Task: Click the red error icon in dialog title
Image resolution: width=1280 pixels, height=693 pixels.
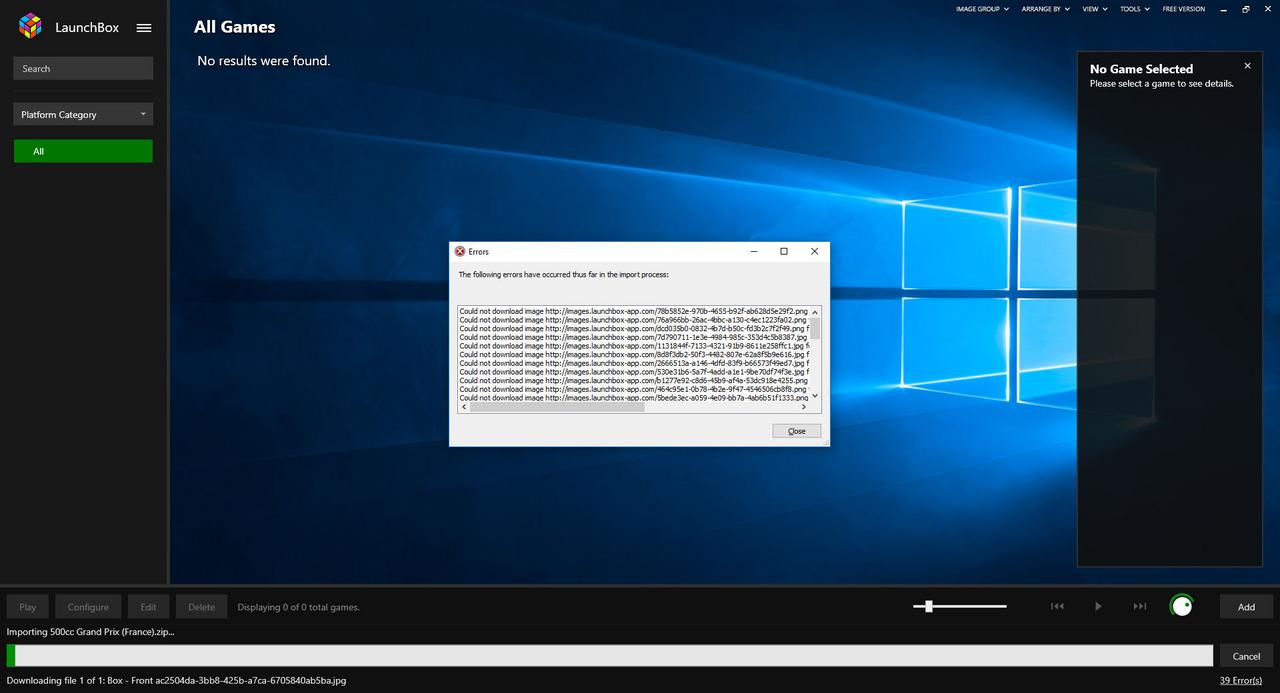Action: pos(460,252)
